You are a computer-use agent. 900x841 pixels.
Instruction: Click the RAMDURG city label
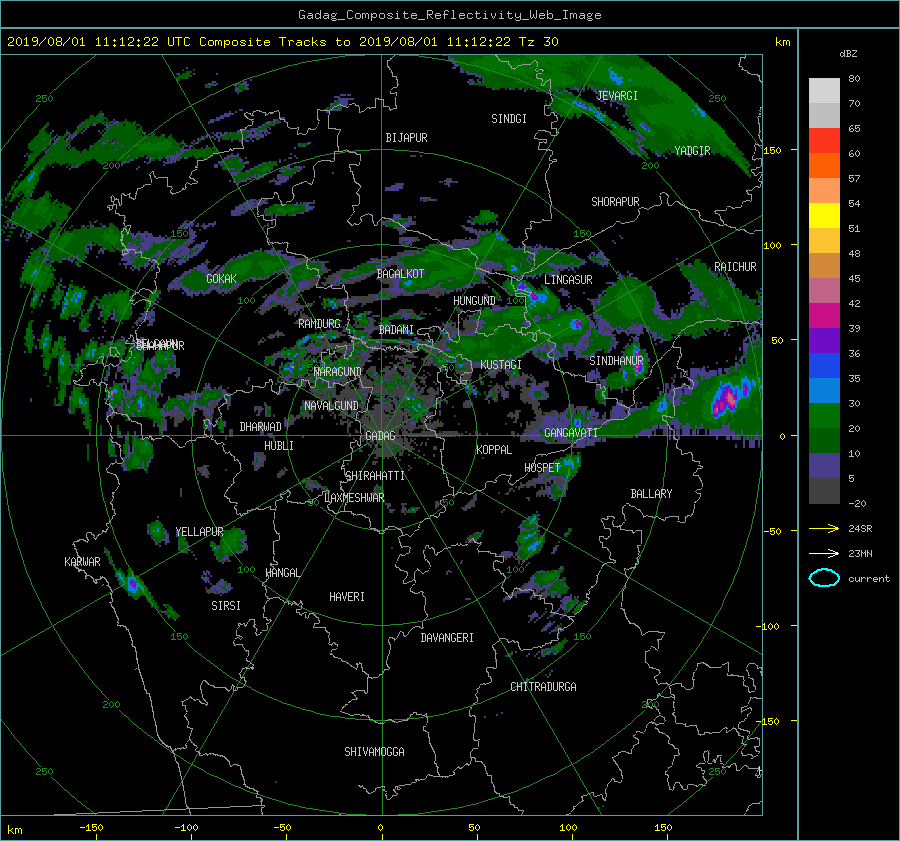(319, 324)
